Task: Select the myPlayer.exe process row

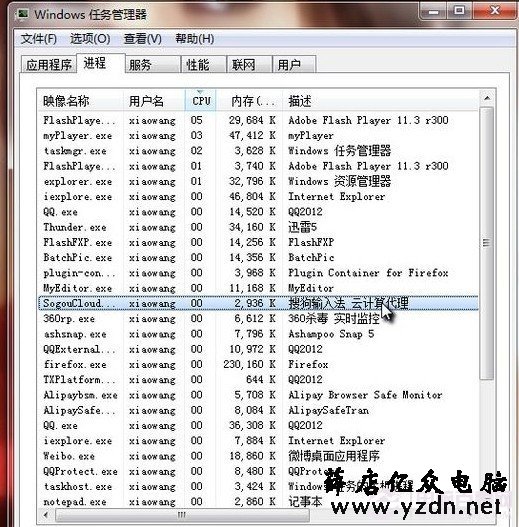Action: 258,136
